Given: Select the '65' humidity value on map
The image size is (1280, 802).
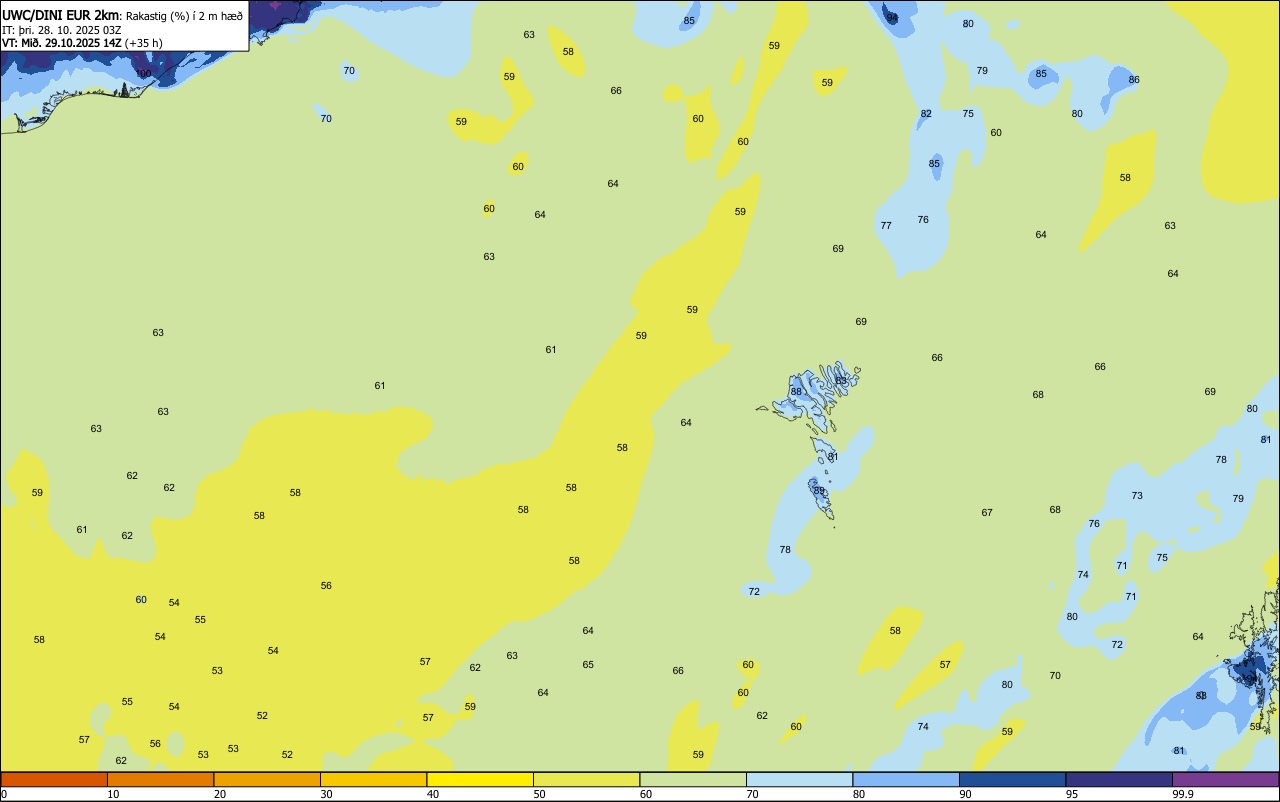Looking at the screenshot, I should pos(588,665).
